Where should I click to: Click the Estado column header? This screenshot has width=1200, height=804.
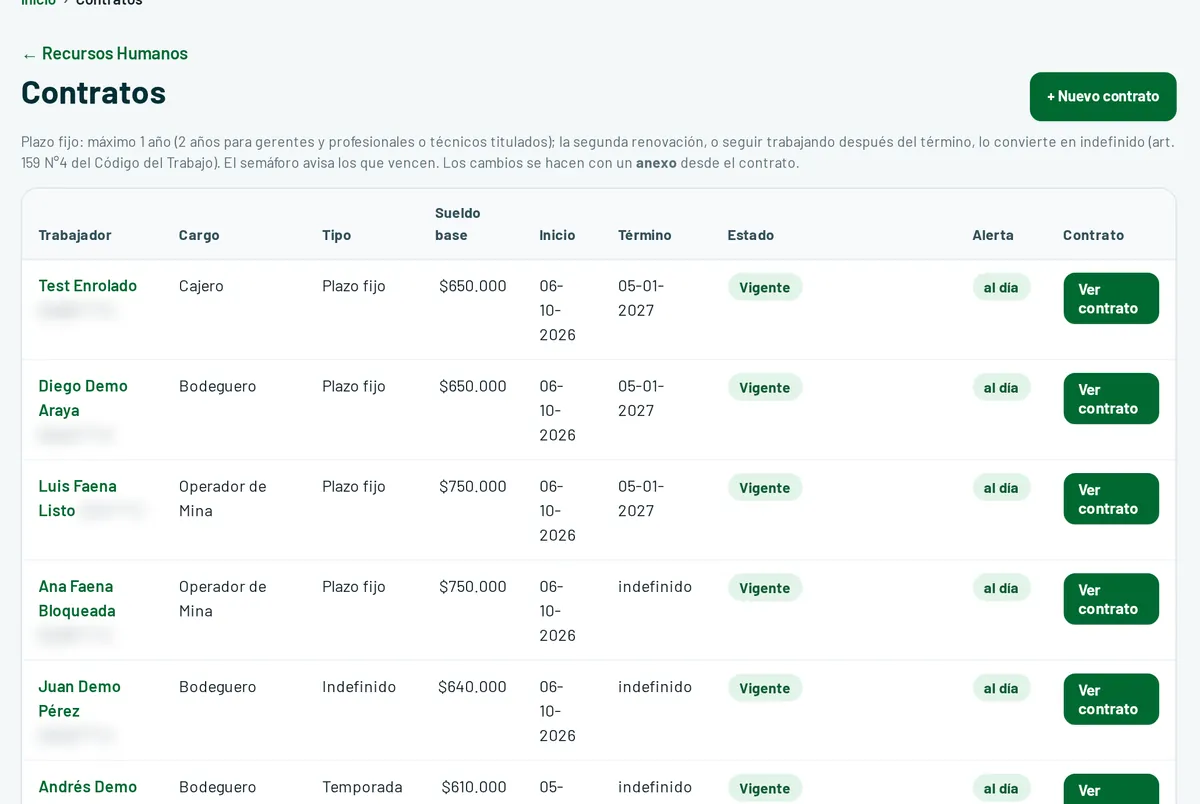[x=751, y=235]
